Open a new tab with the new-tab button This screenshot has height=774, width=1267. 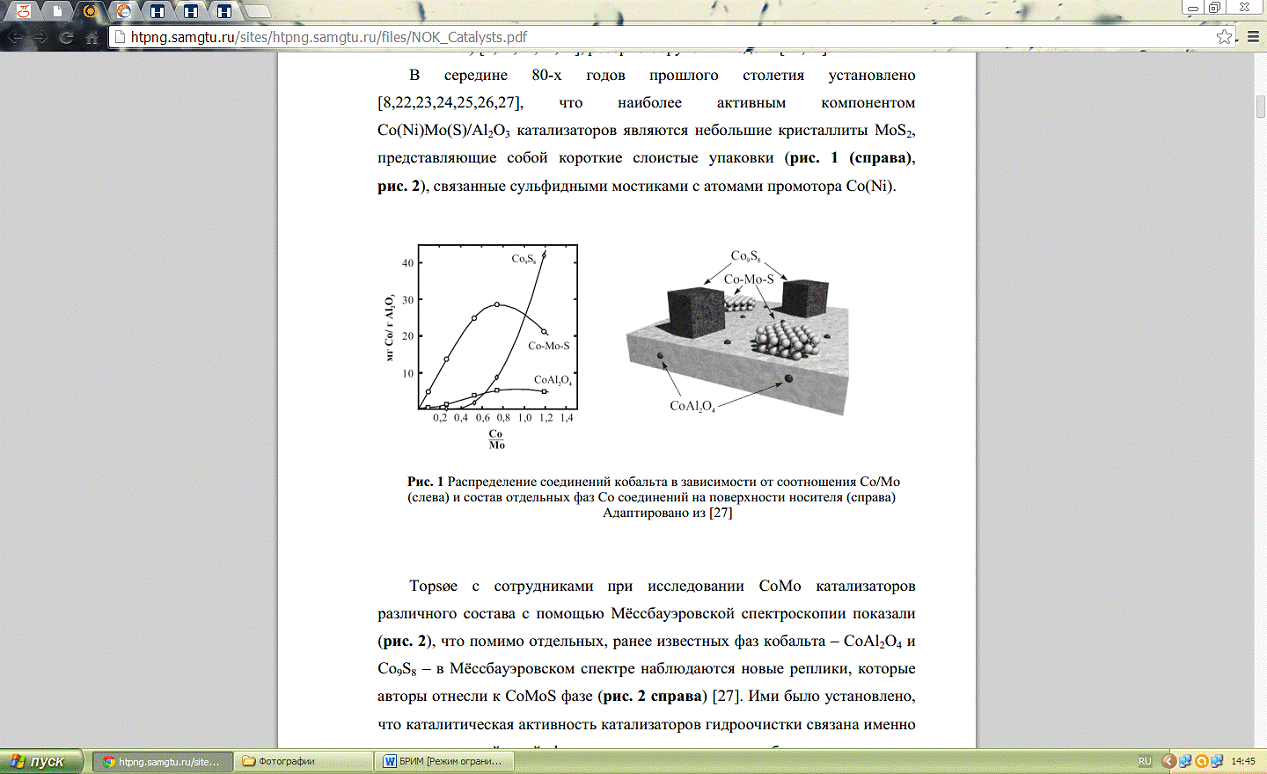click(x=258, y=13)
